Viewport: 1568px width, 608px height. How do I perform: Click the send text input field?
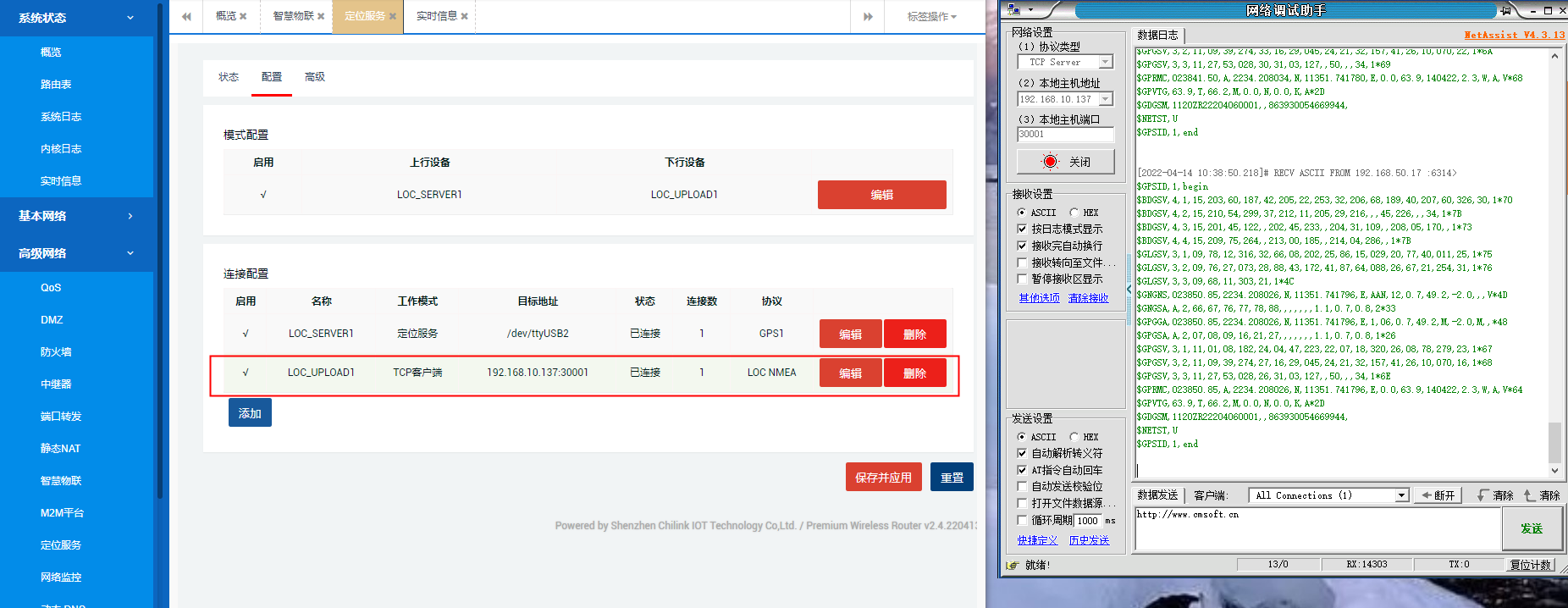point(1317,528)
